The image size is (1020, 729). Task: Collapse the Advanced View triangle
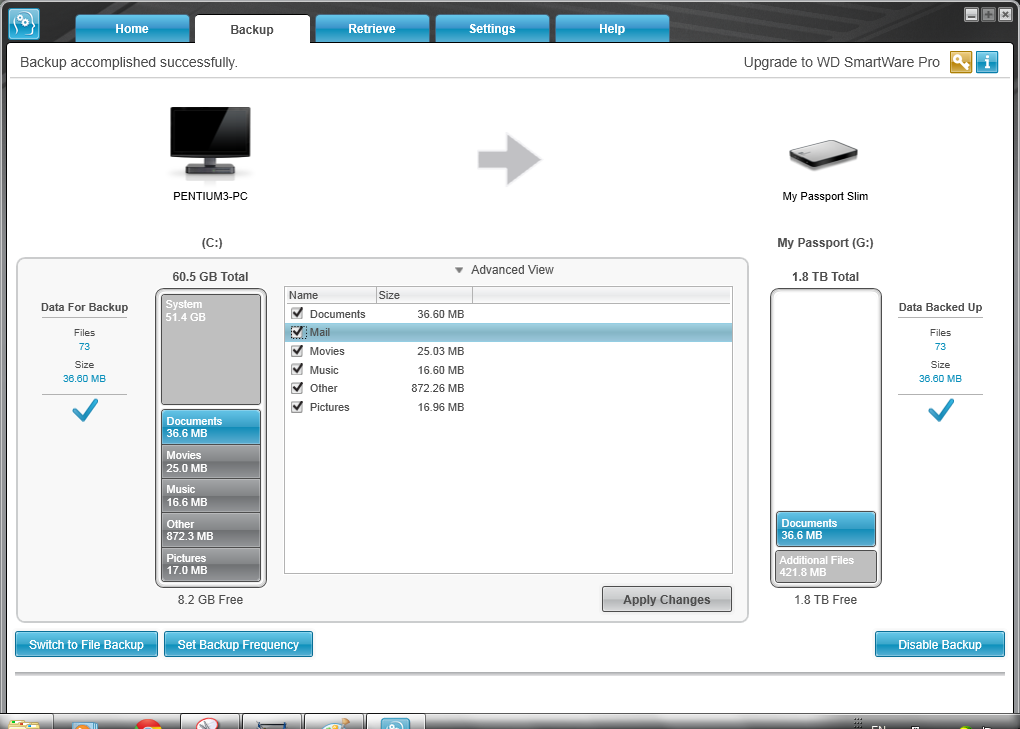pyautogui.click(x=459, y=270)
